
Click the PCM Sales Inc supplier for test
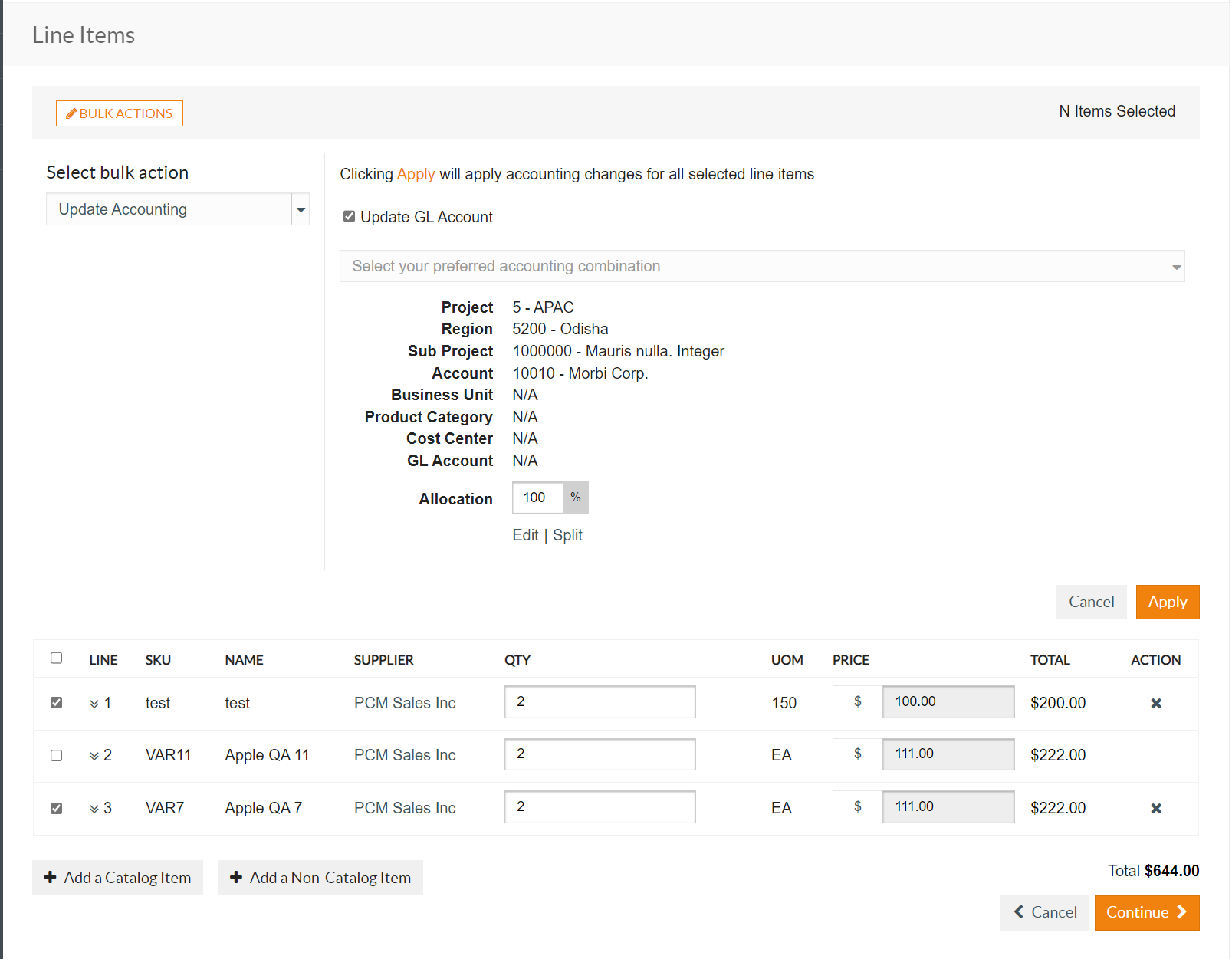pyautogui.click(x=405, y=703)
